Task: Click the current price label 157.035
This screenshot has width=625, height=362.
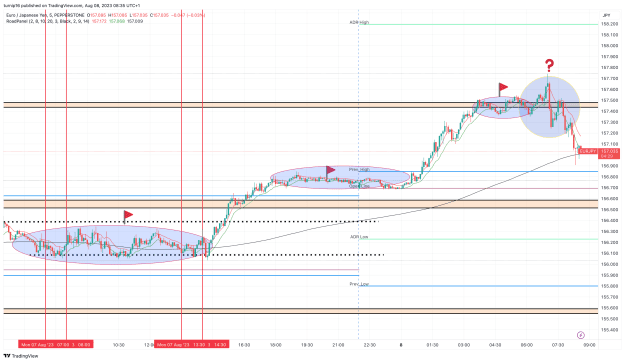Action: tap(609, 153)
